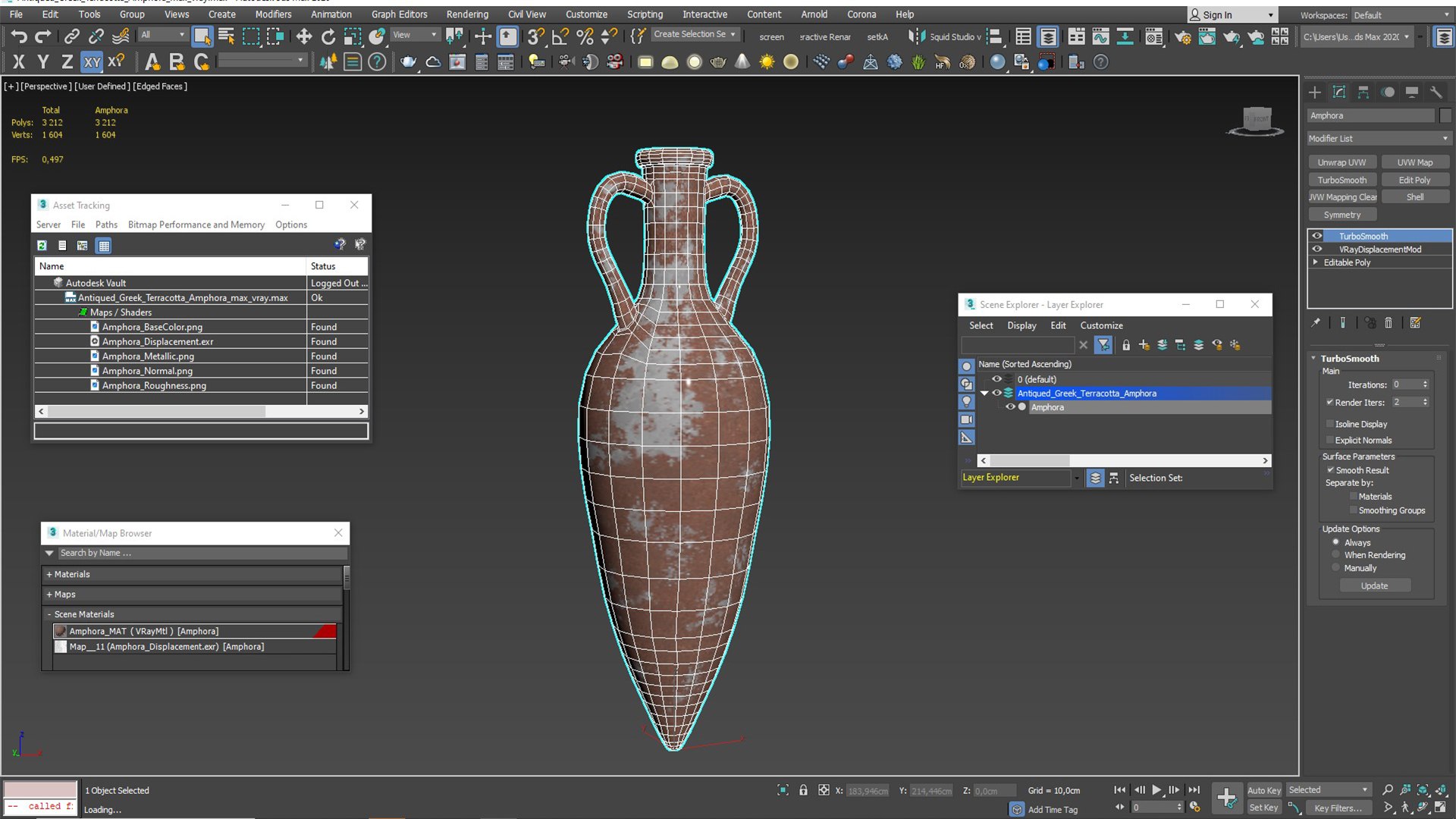The height and width of the screenshot is (819, 1456).
Task: Toggle Selection Lock in status bar
Action: point(803,790)
